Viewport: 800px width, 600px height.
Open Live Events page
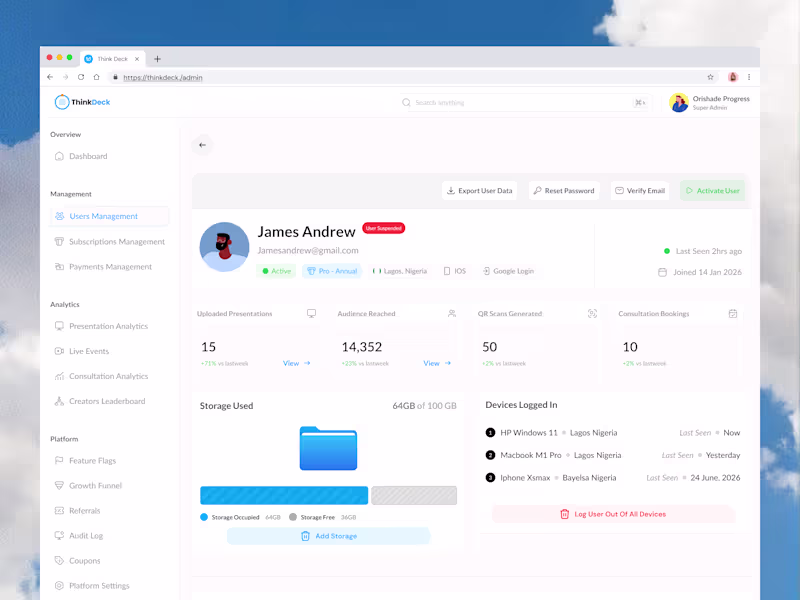82,351
